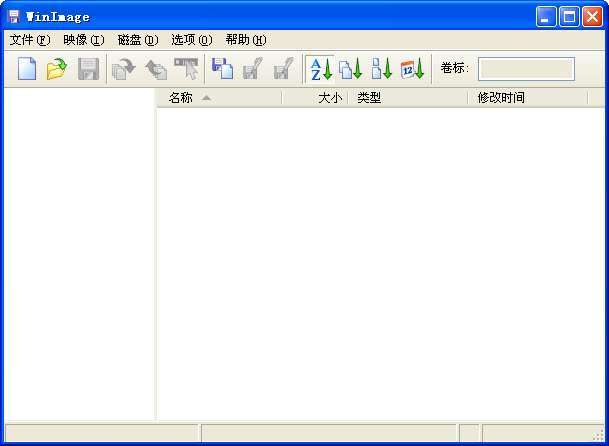Maximize the WinImage window

tap(569, 17)
